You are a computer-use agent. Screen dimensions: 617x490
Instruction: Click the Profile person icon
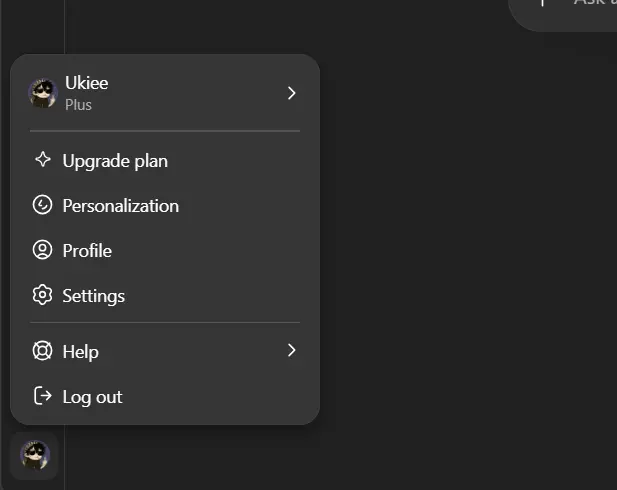click(42, 250)
